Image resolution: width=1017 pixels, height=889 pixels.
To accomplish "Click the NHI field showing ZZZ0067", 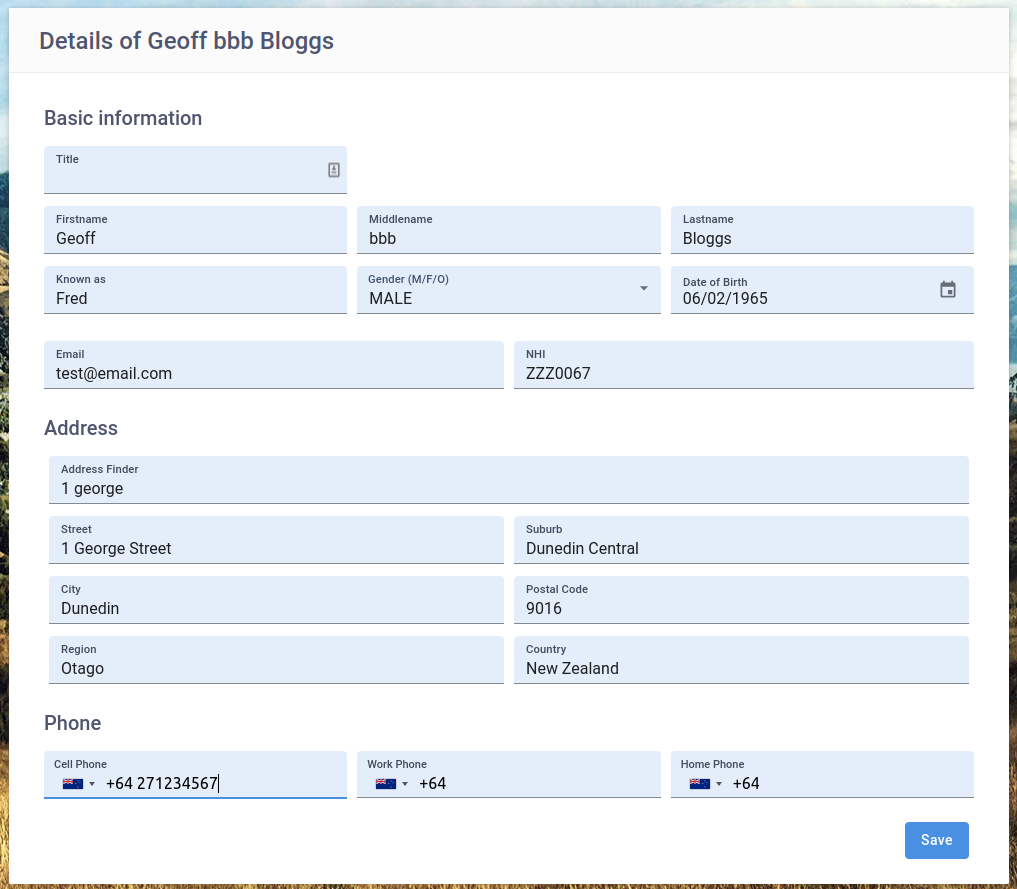I will coord(743,374).
